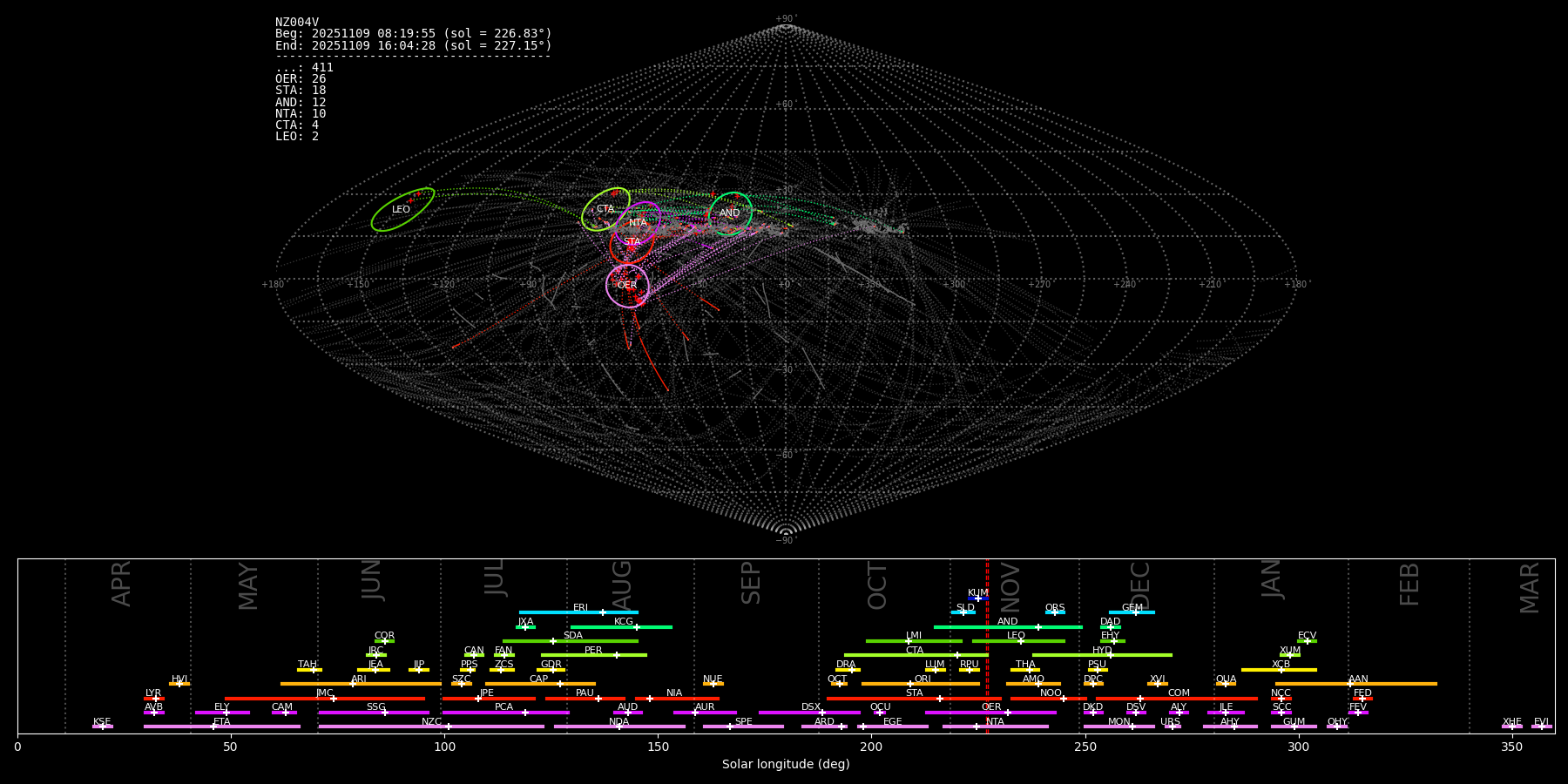Screen dimensions: 1568x784
Task: Click the SSG purple shower bar
Action: coord(374,712)
